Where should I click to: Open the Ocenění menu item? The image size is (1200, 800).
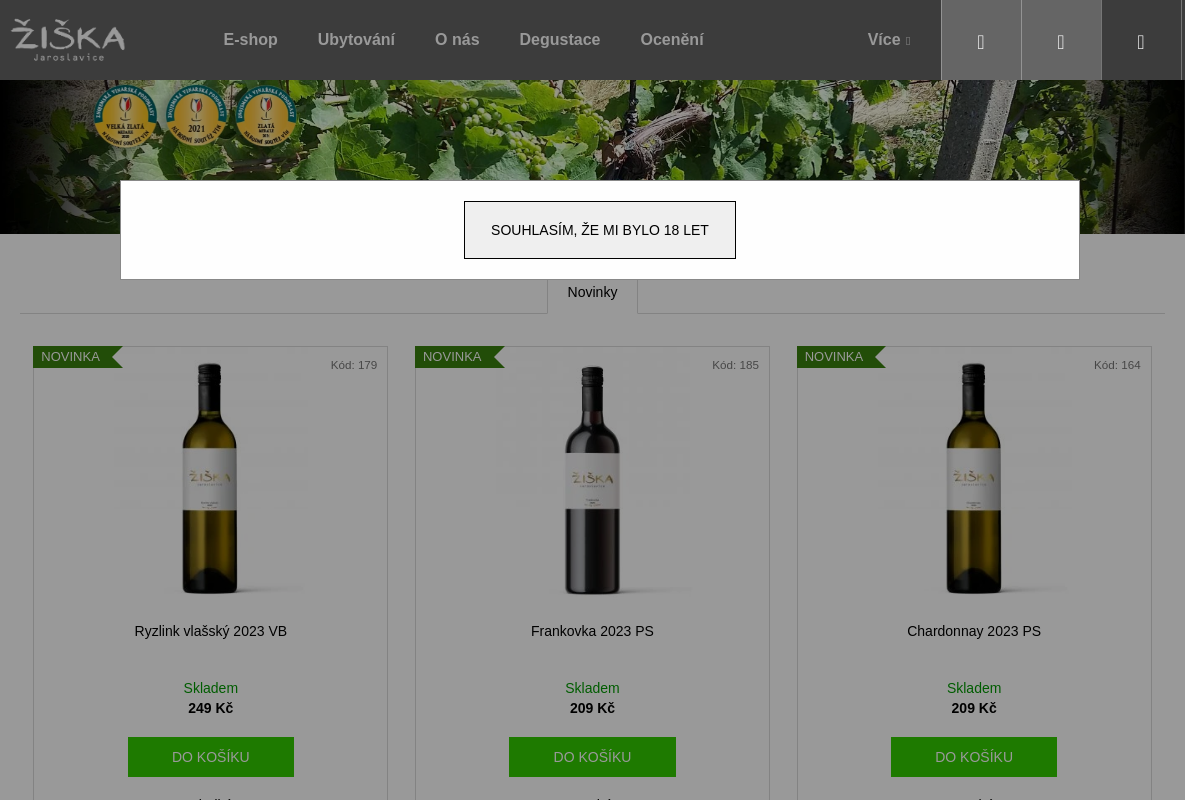(672, 40)
